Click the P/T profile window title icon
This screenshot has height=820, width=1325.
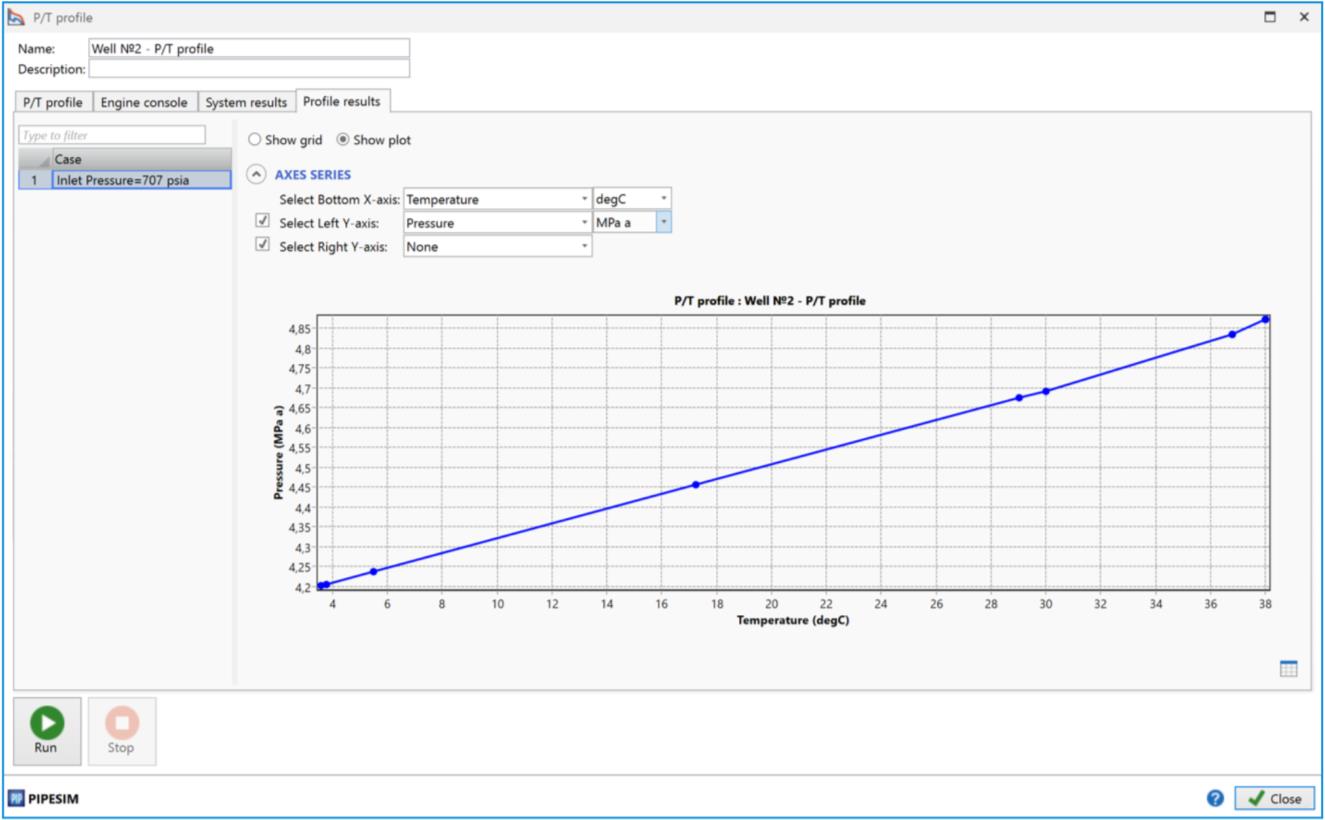tap(16, 17)
